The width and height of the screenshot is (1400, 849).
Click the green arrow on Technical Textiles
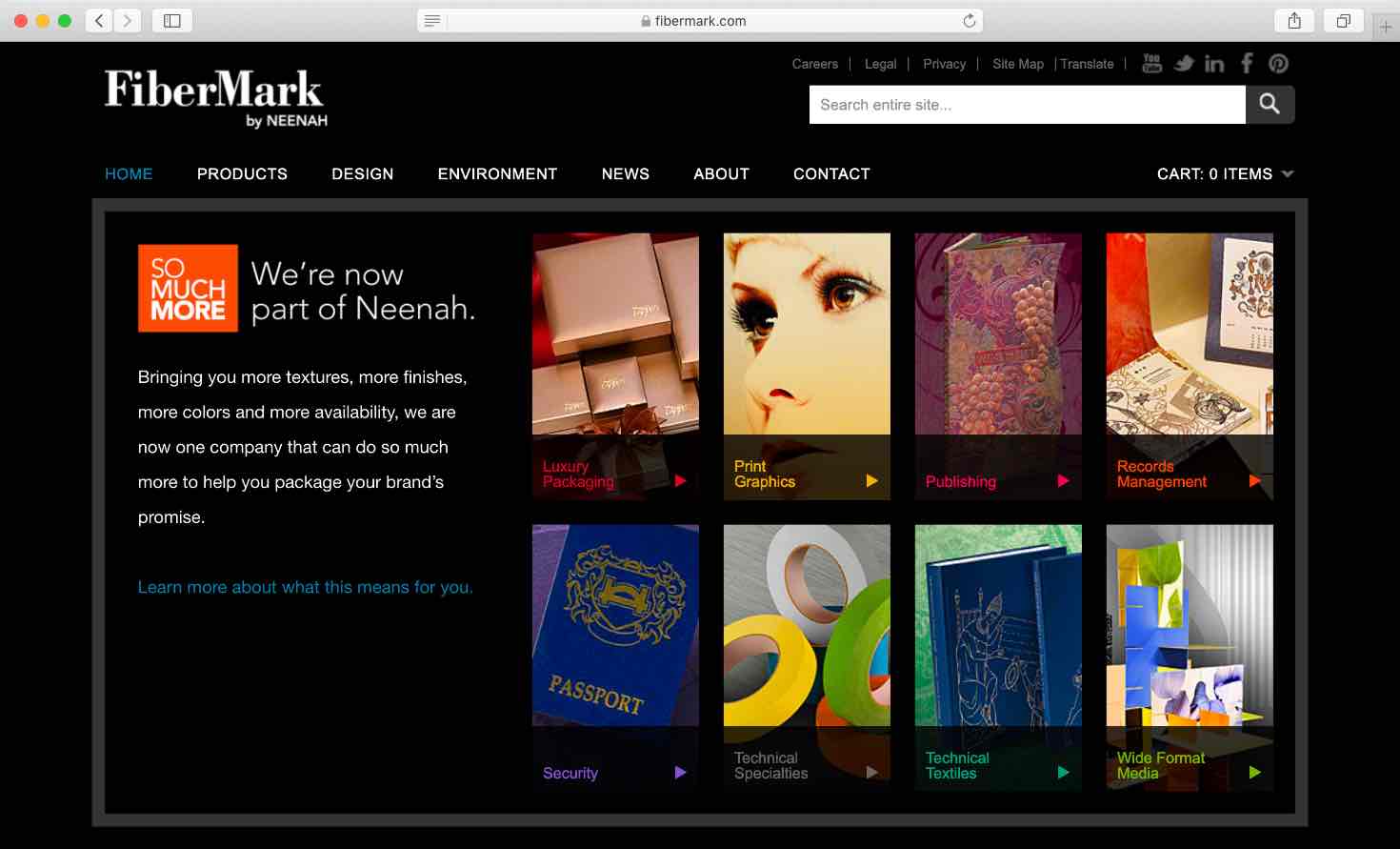pyautogui.click(x=1063, y=773)
